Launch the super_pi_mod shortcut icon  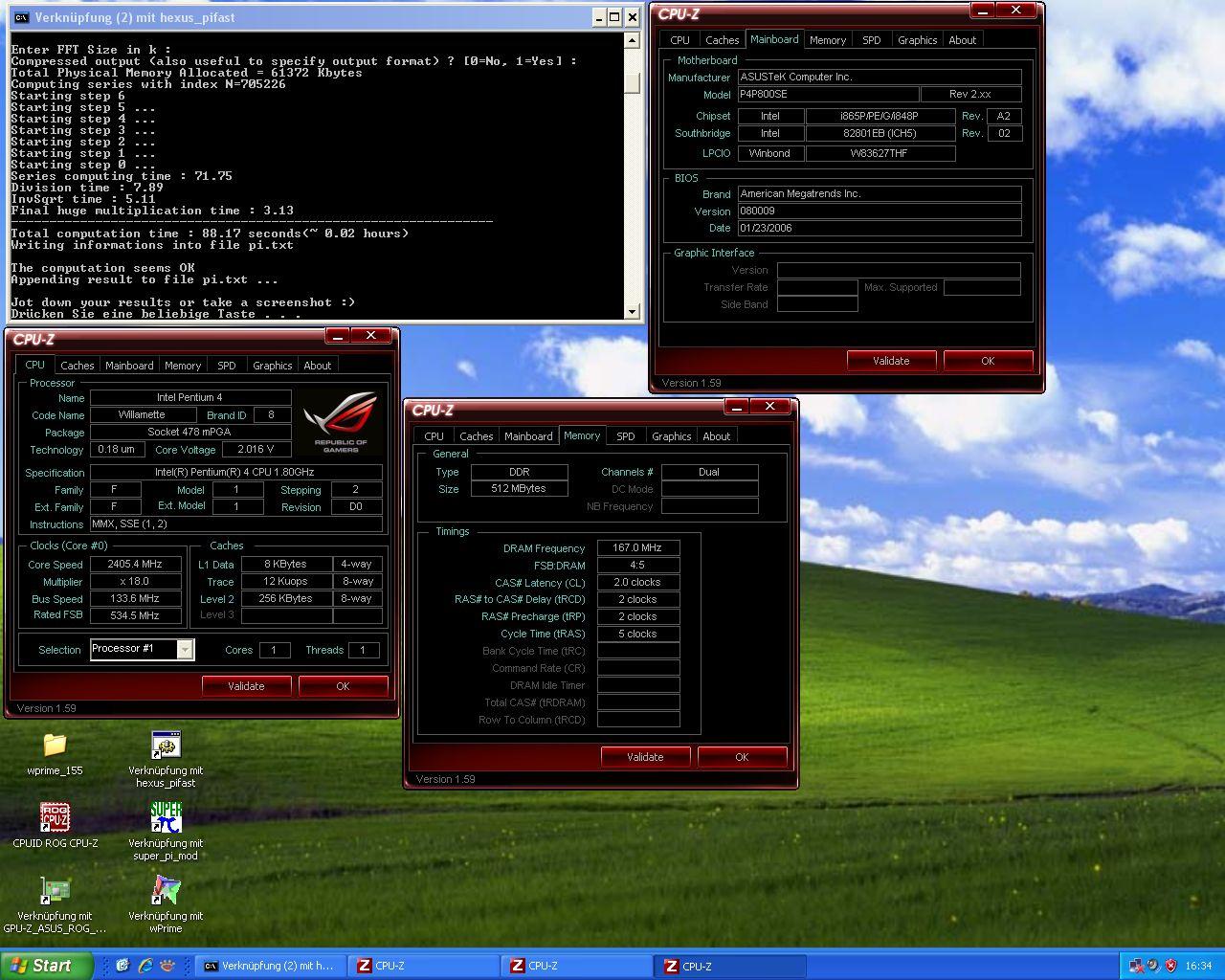[166, 817]
